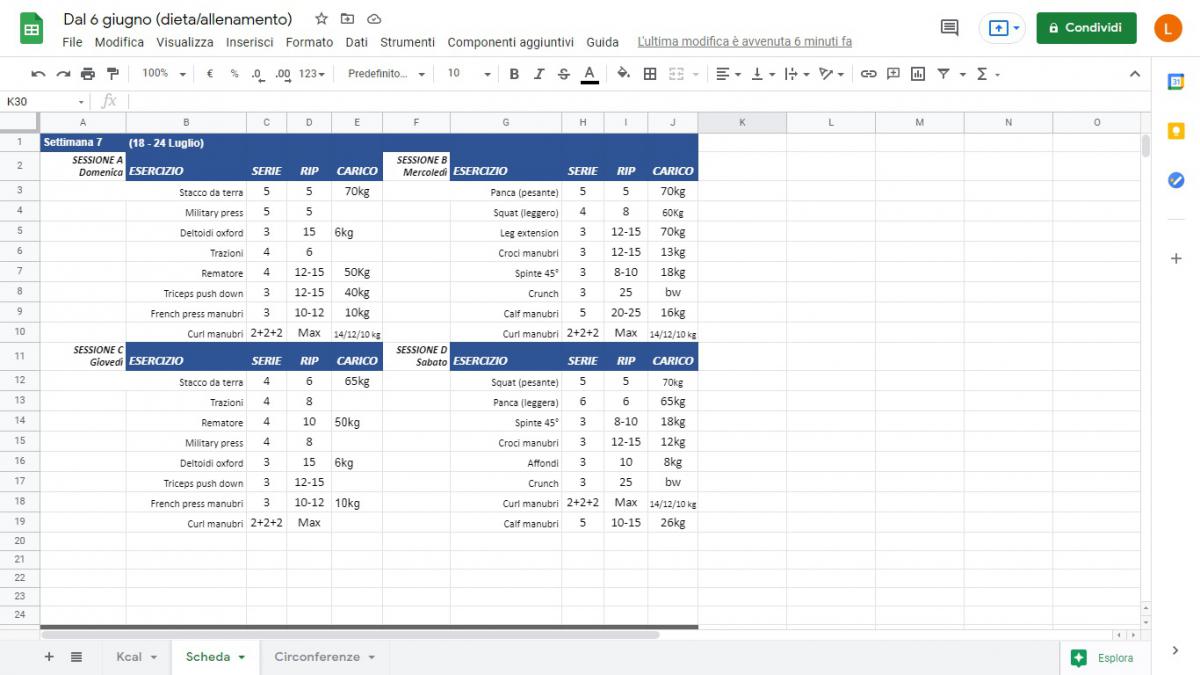
Task: Open the fill color picker
Action: tap(623, 74)
